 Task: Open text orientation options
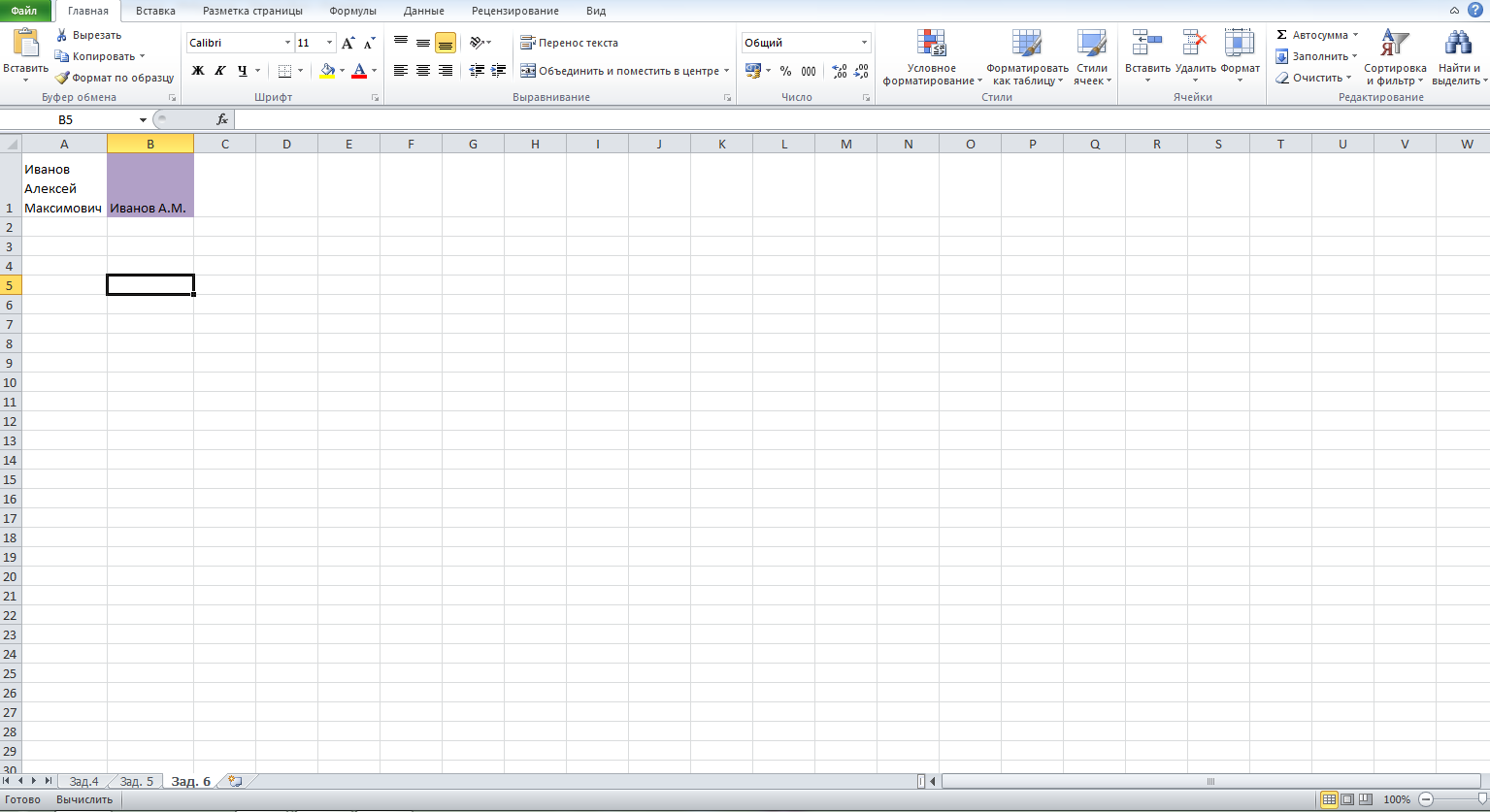pos(480,43)
